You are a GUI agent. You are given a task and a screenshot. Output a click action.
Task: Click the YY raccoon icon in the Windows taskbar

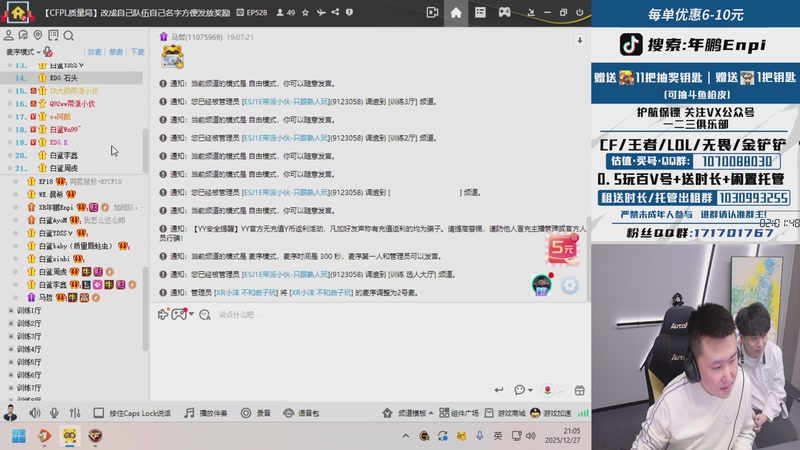tap(69, 436)
